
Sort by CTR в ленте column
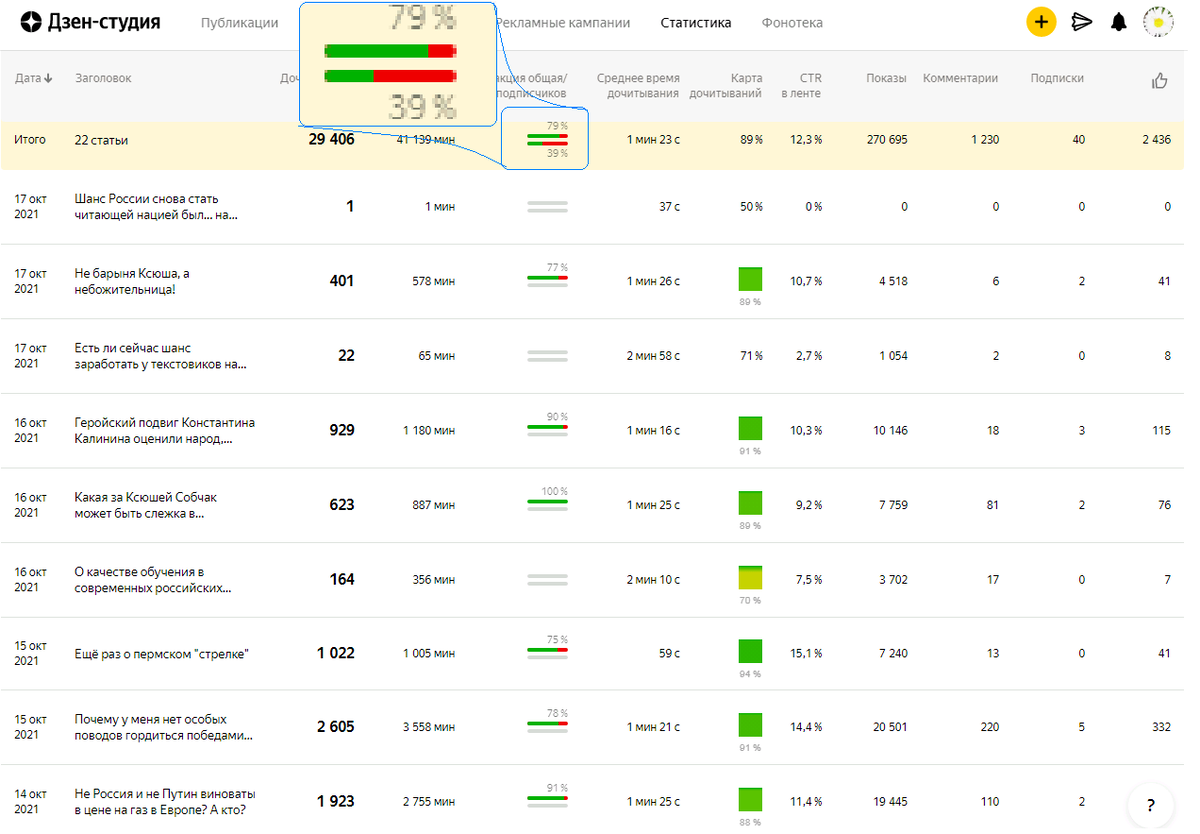[802, 86]
